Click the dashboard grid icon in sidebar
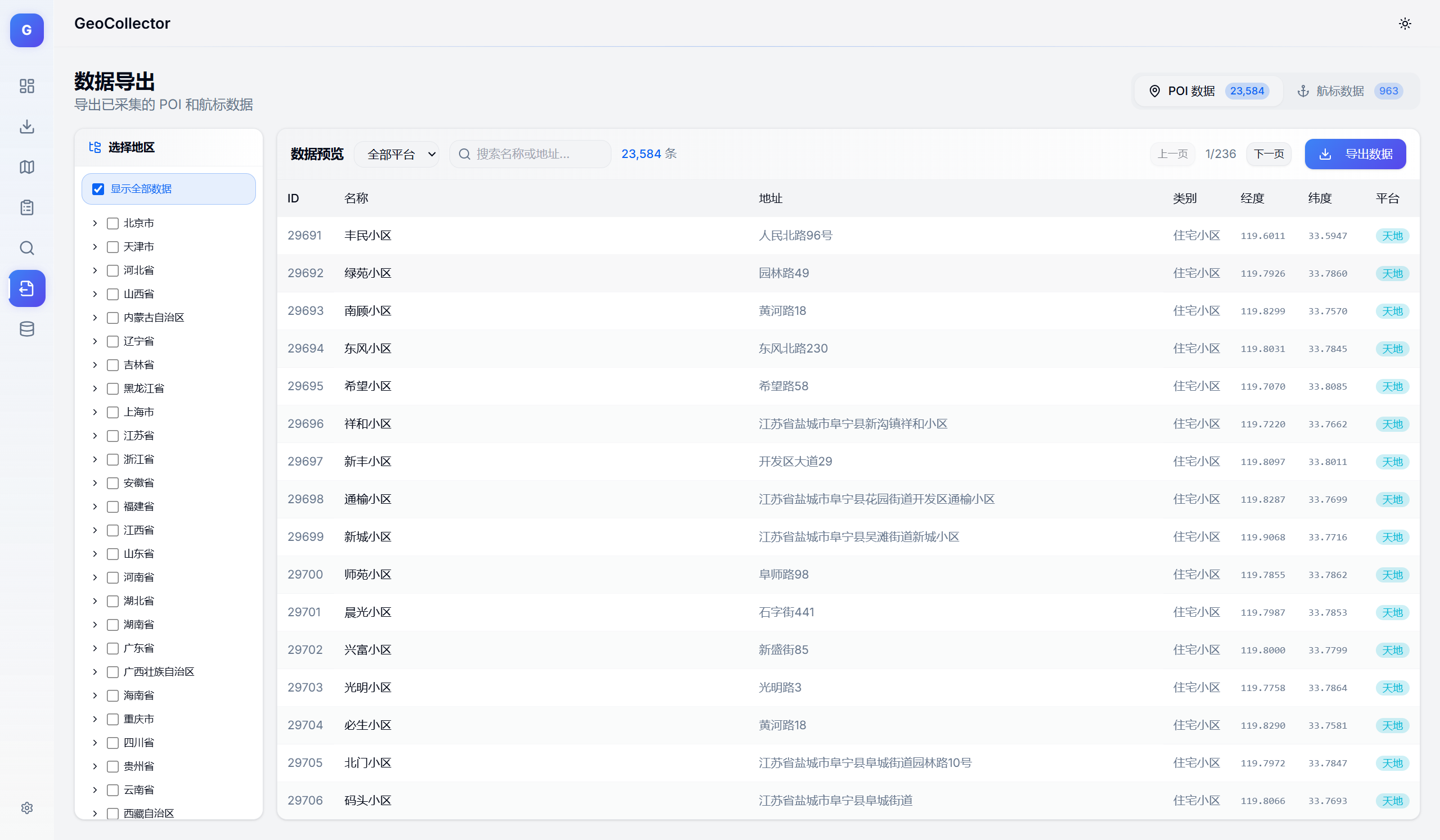 click(27, 85)
